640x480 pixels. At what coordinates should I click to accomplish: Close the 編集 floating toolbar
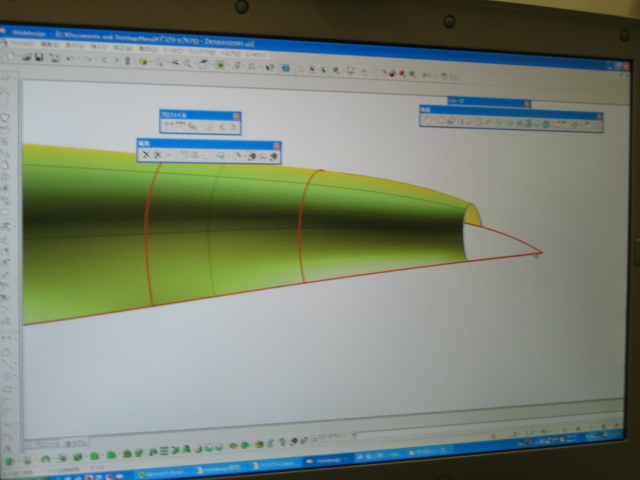coord(277,146)
